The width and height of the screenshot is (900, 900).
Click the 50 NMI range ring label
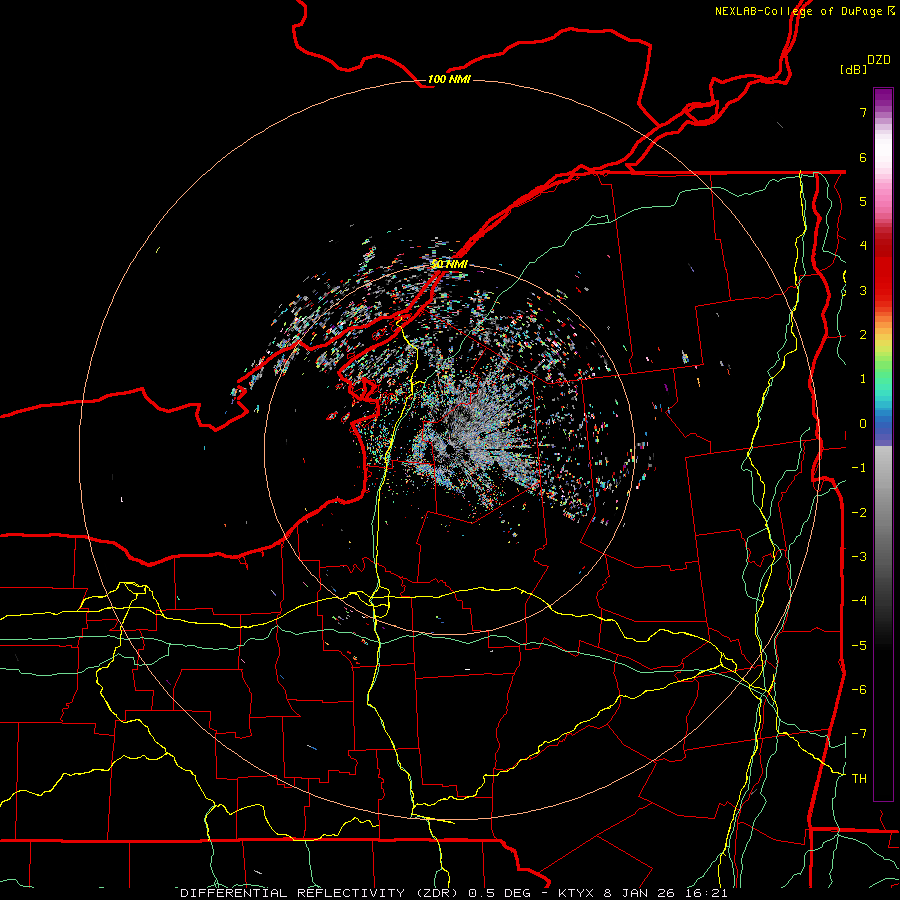pos(449,264)
